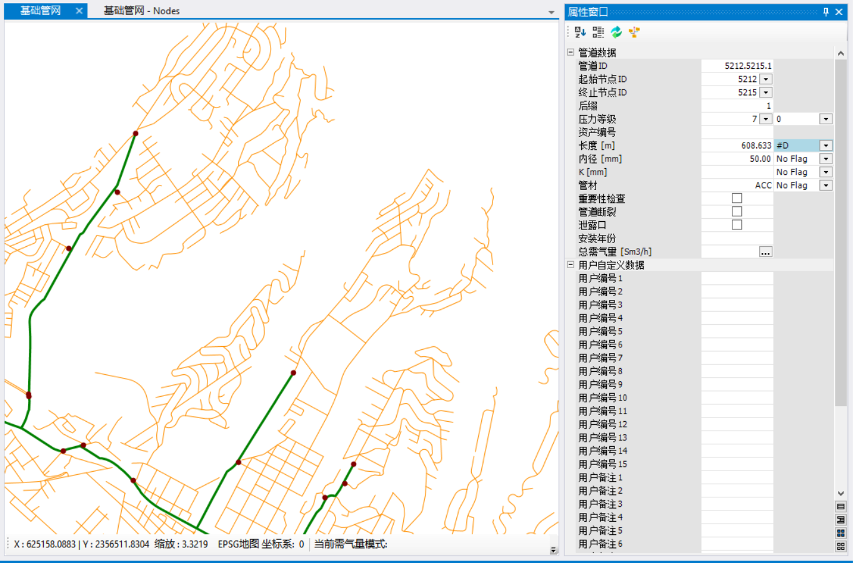Collapse the 管道数据 section
Viewport: 854px width, 564px height.
[x=571, y=52]
